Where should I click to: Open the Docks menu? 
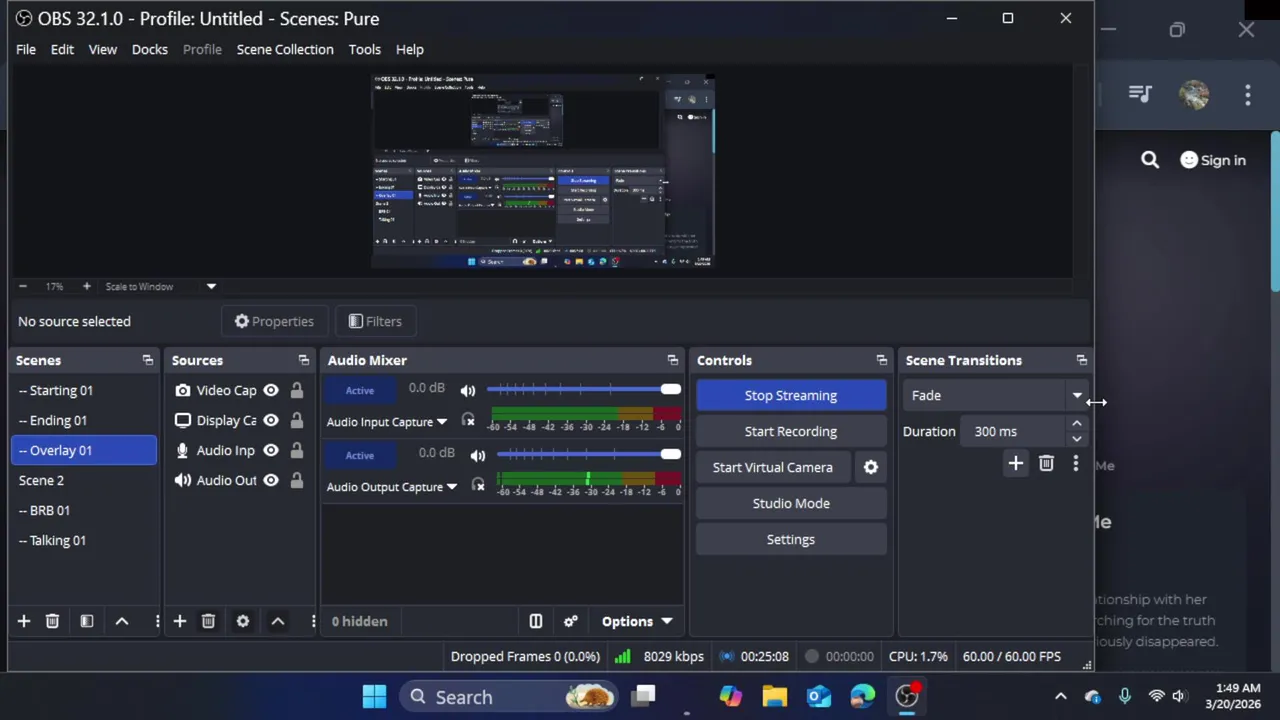(150, 49)
